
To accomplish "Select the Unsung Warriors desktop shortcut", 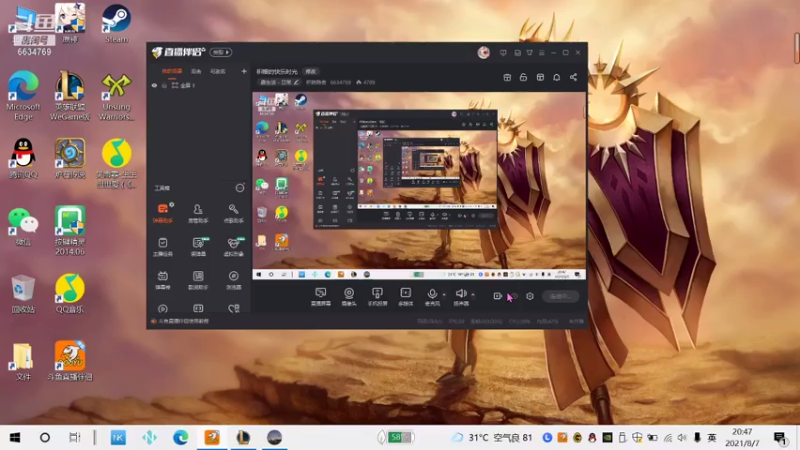I will pos(116,96).
